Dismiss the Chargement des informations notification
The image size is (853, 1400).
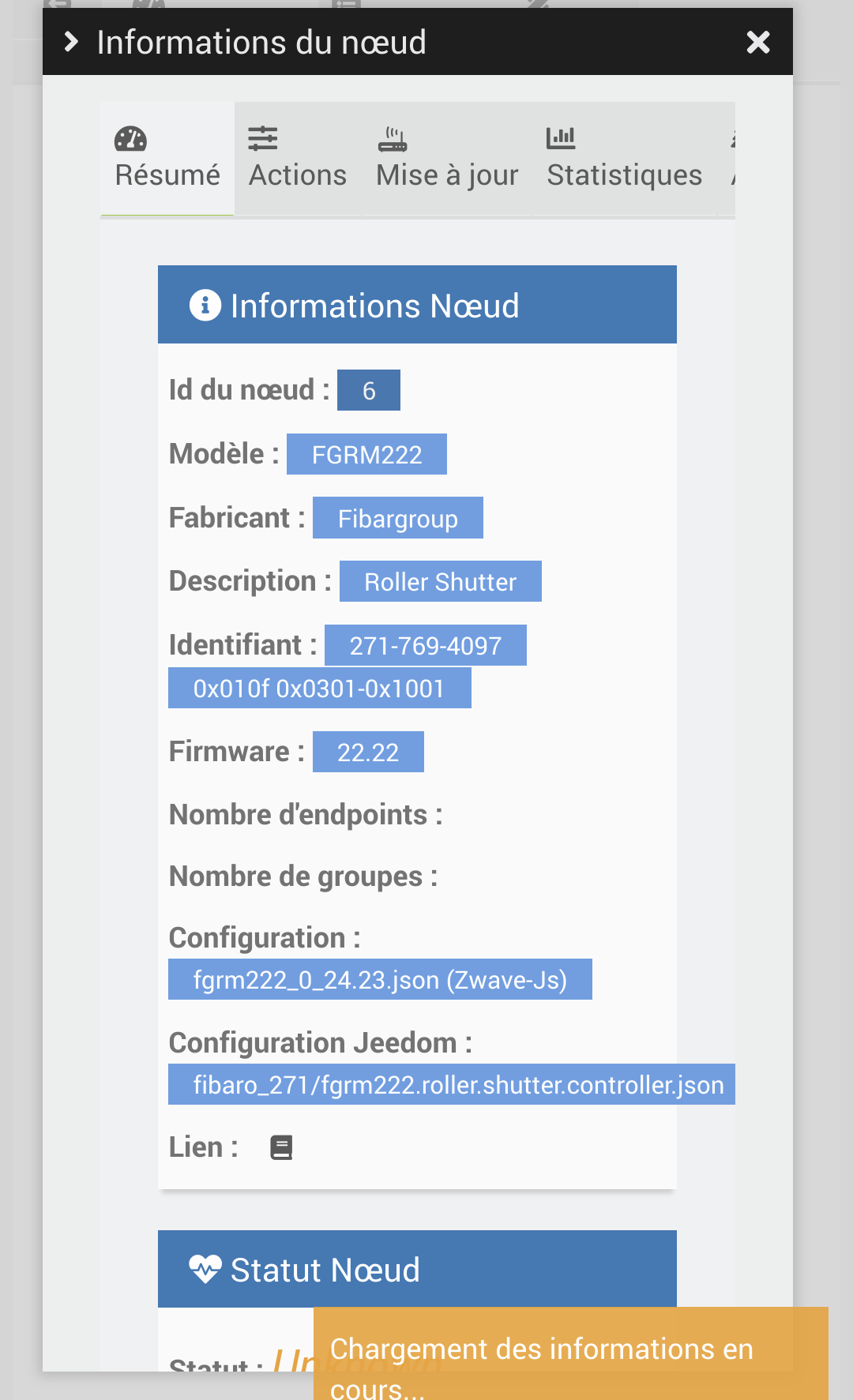(570, 1353)
